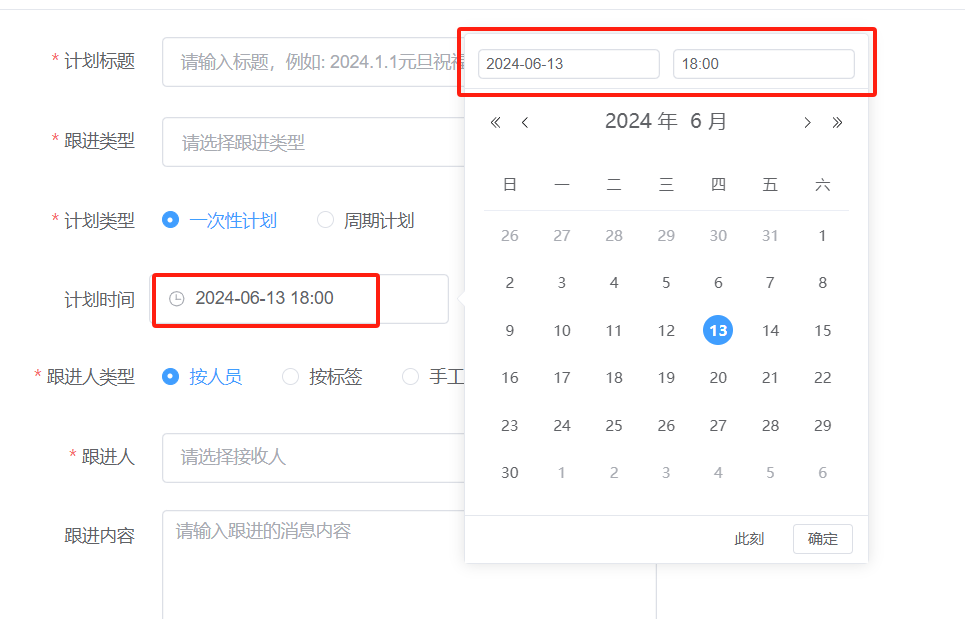Choose 按标签 as follower type

click(291, 377)
